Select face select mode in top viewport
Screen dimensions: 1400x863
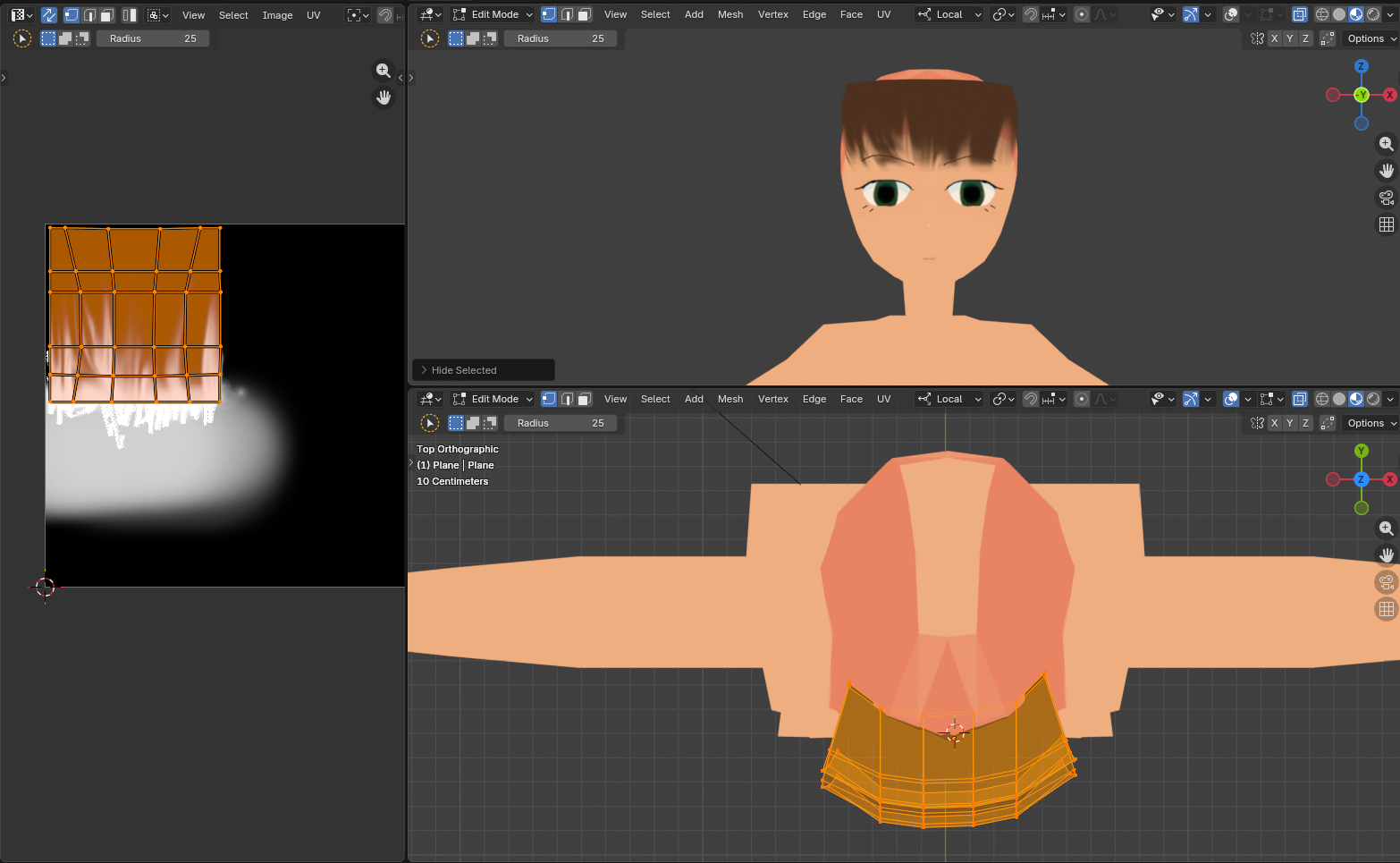tap(585, 14)
